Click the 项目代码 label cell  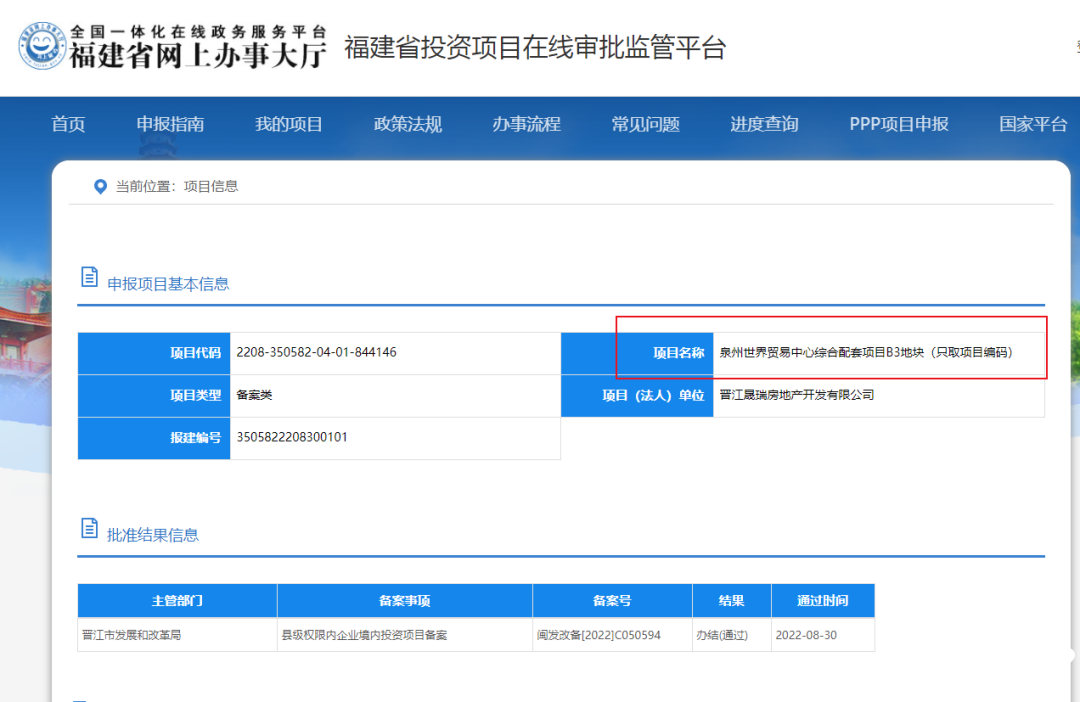tap(154, 353)
